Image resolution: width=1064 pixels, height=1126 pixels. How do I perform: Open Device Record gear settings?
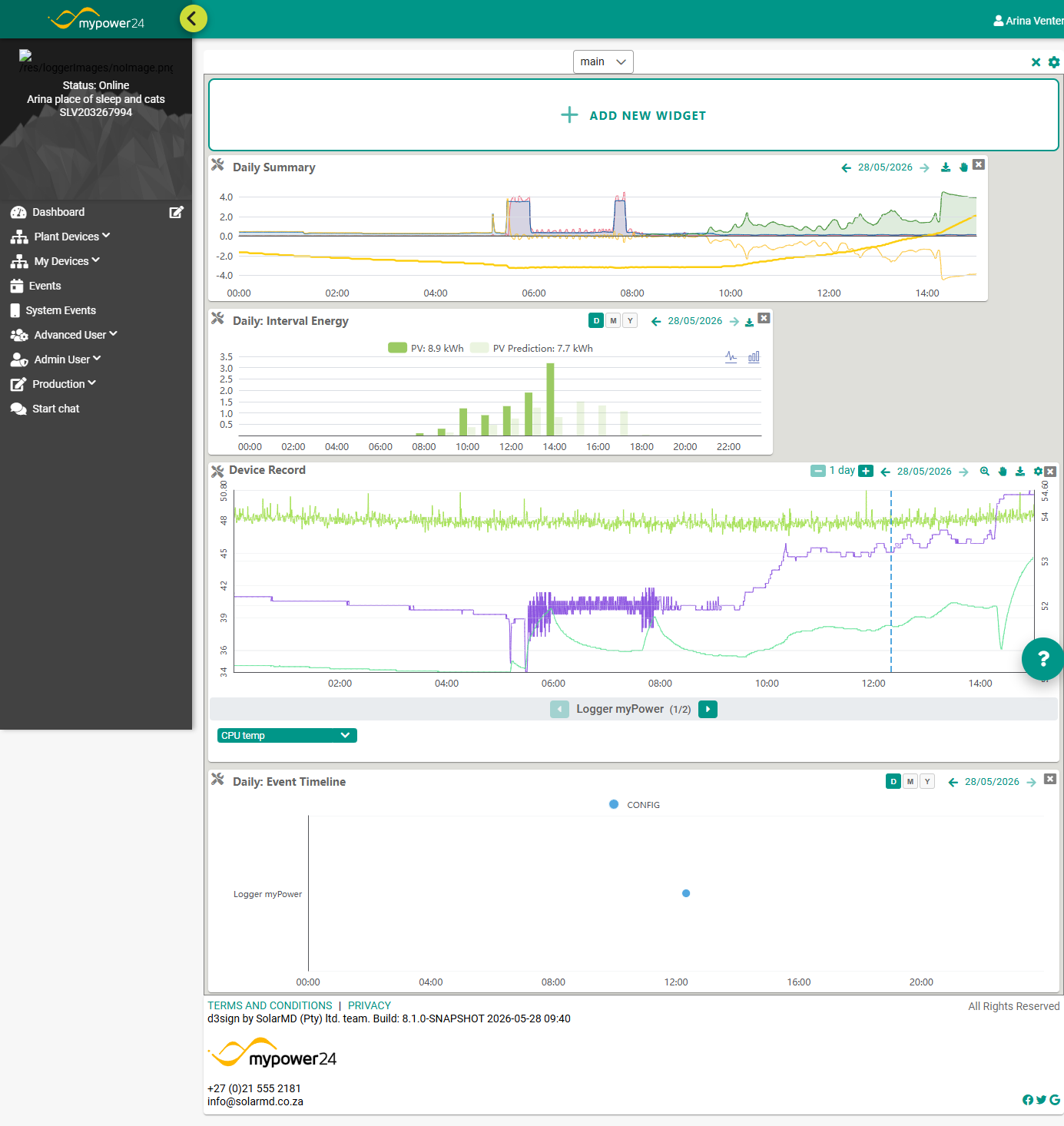[x=1038, y=472]
